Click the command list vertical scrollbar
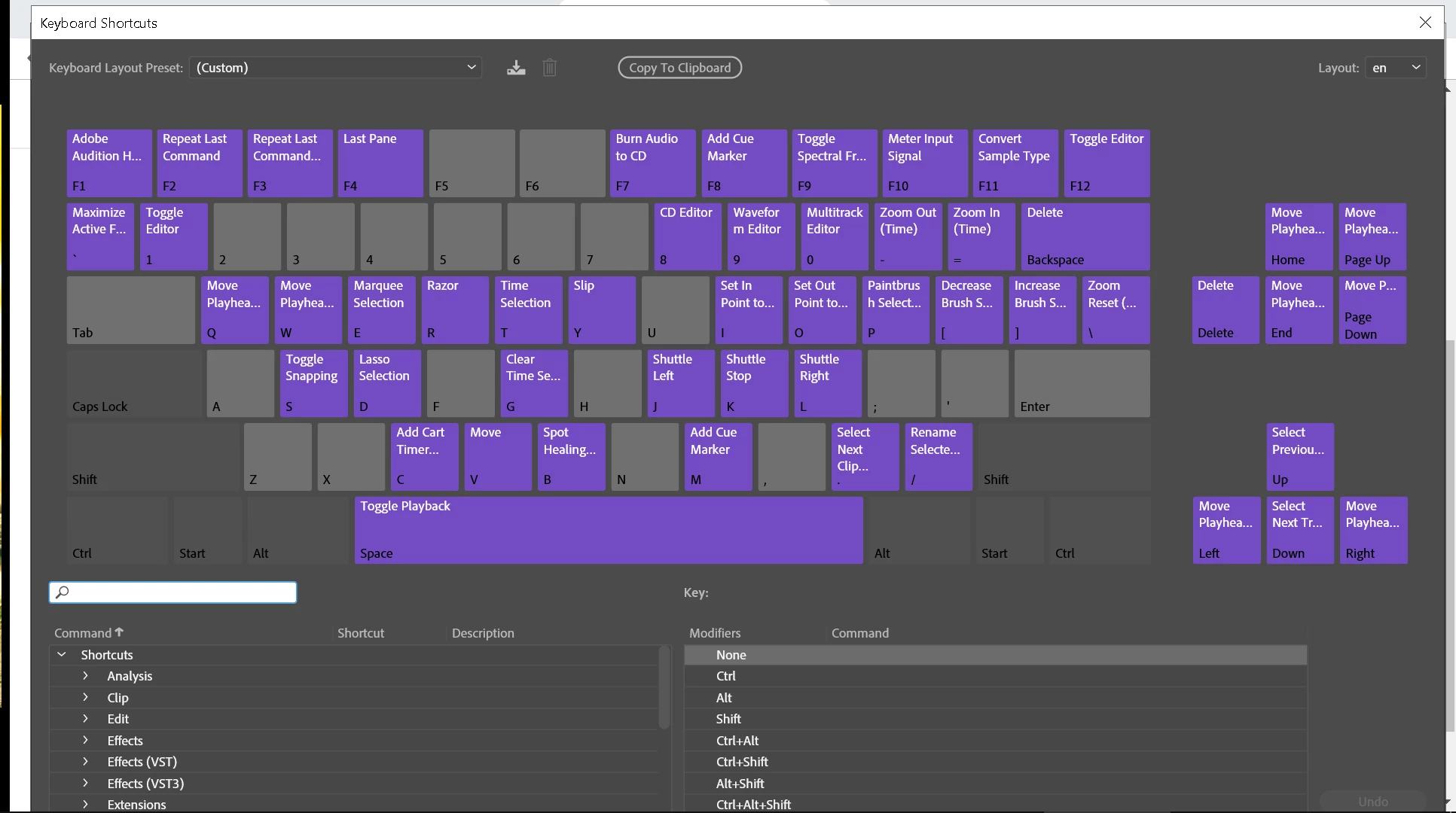1456x813 pixels. [664, 689]
